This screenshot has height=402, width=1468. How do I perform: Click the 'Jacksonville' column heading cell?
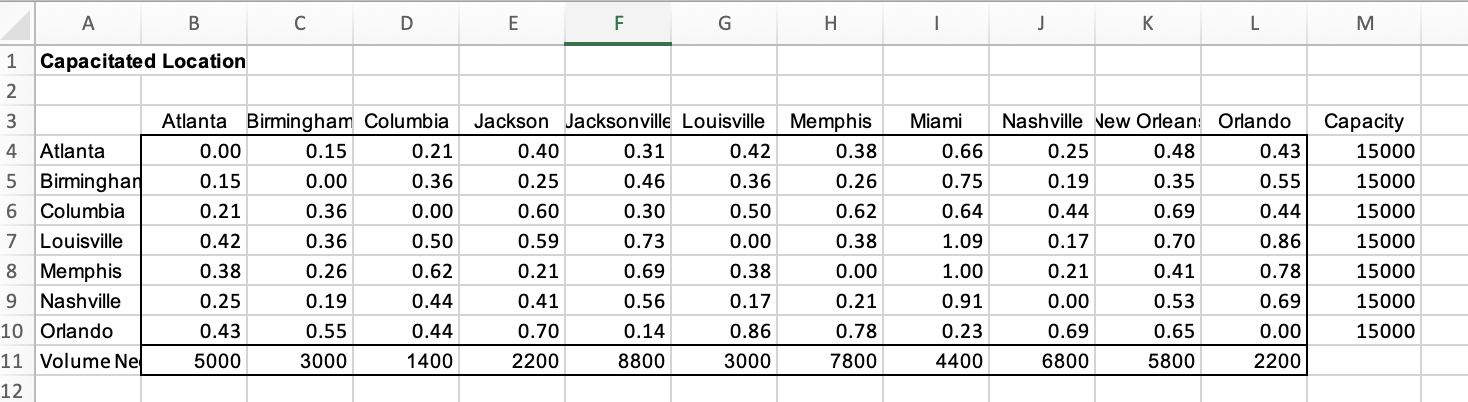pos(618,122)
